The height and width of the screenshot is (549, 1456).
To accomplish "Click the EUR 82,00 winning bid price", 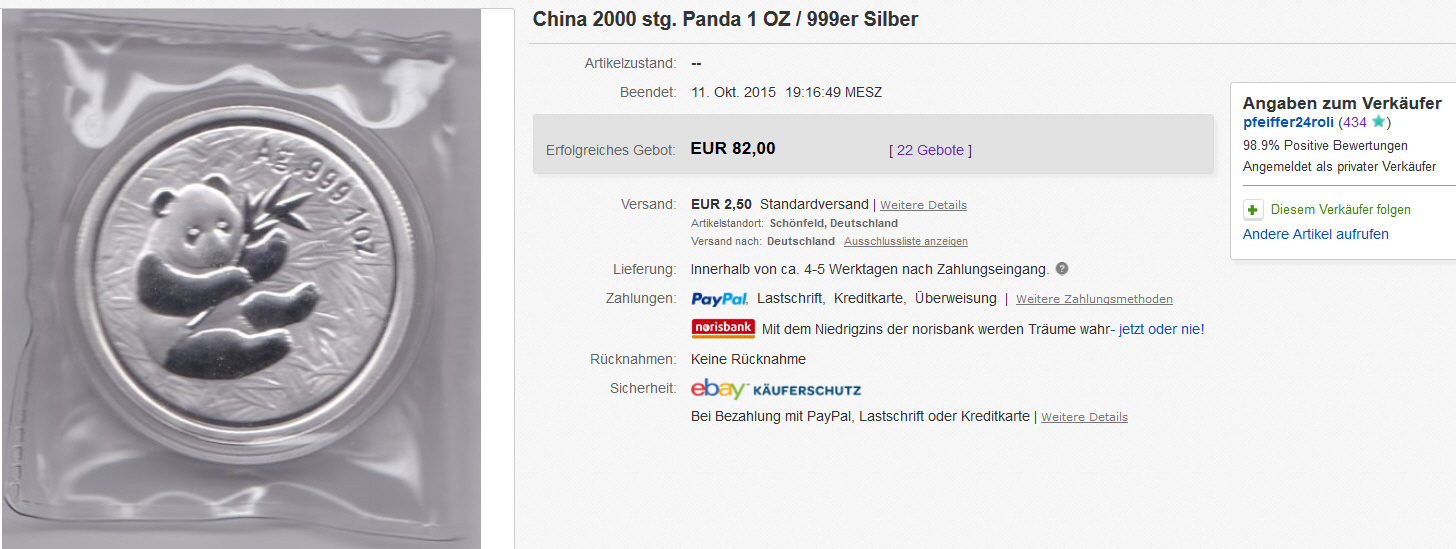I will 733,149.
